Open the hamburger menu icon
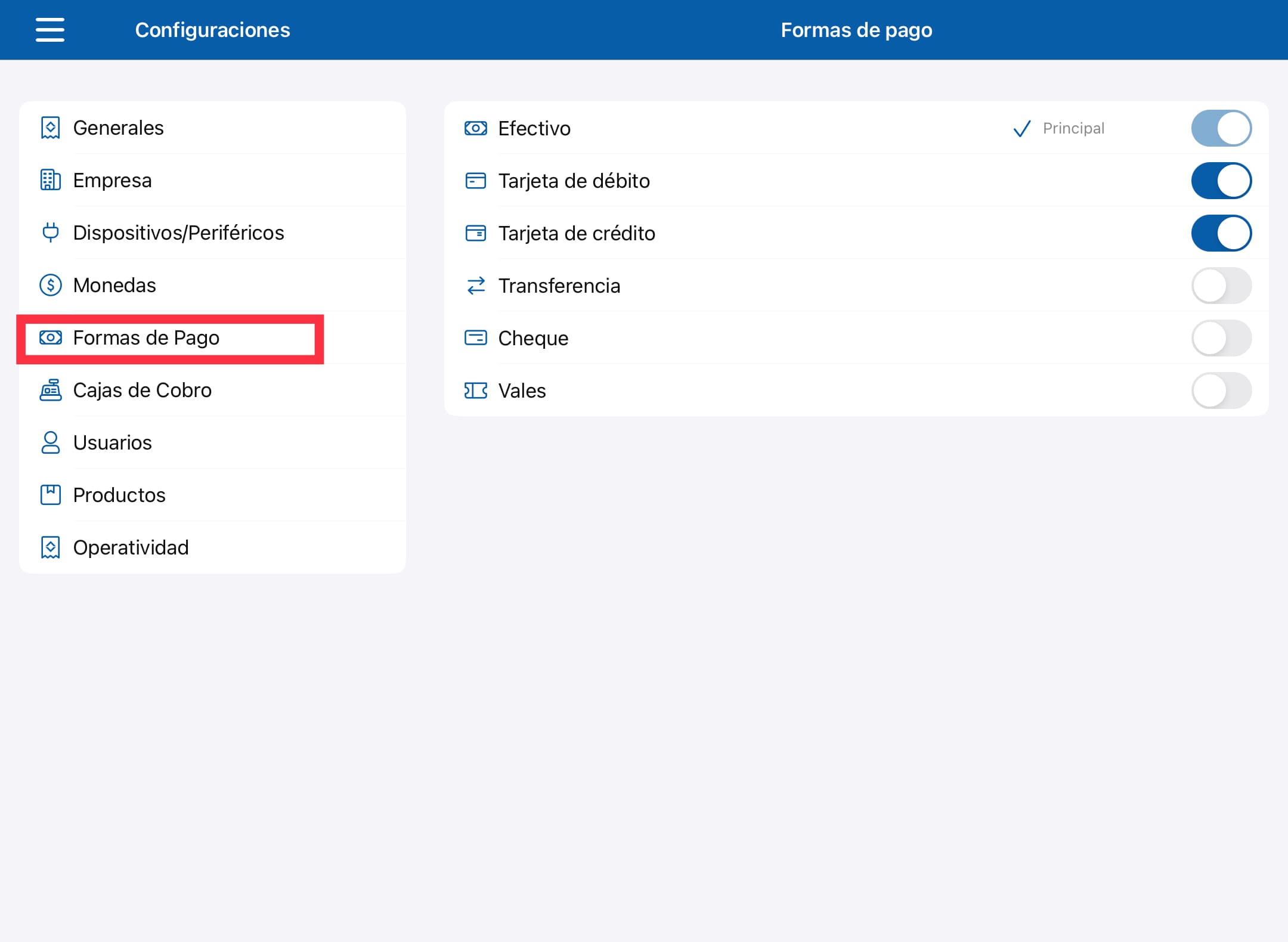Screen dimensions: 1288x942 pos(50,30)
